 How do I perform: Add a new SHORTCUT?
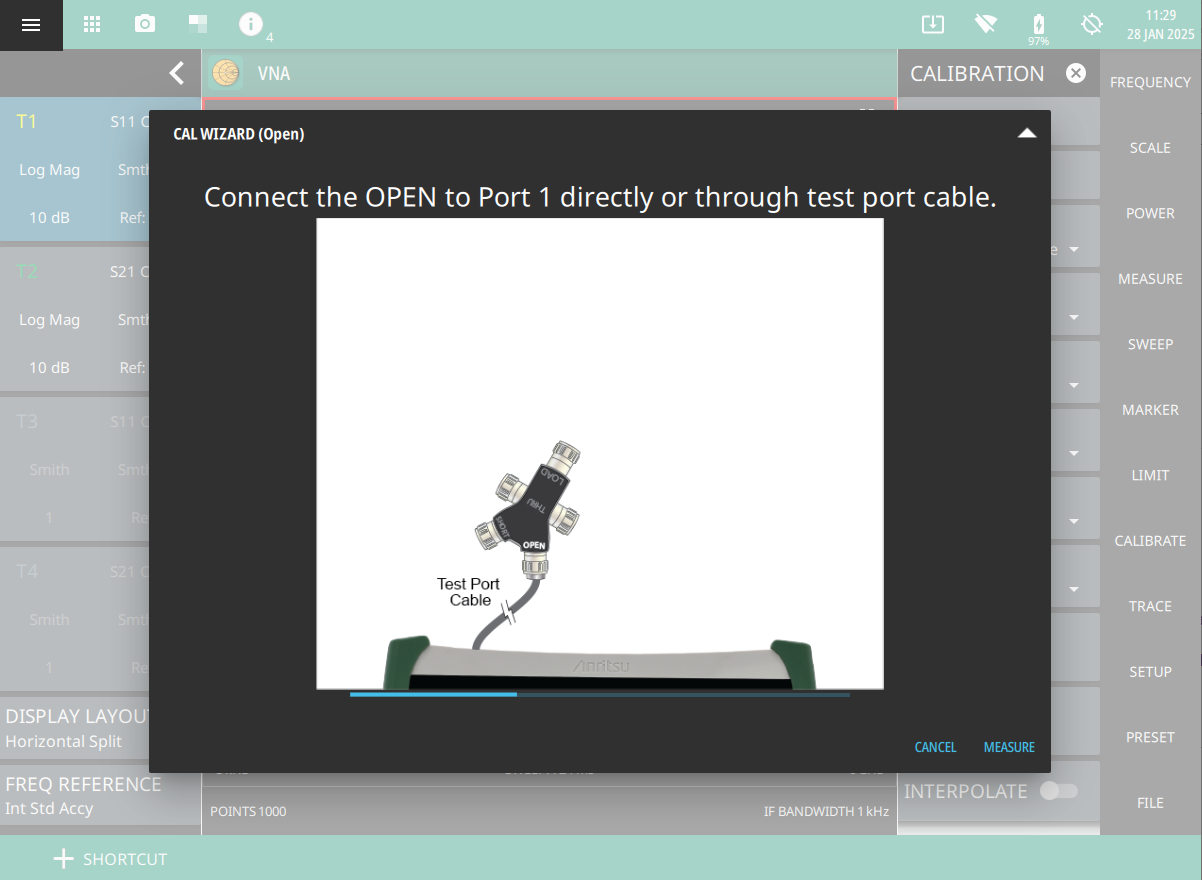pos(110,859)
